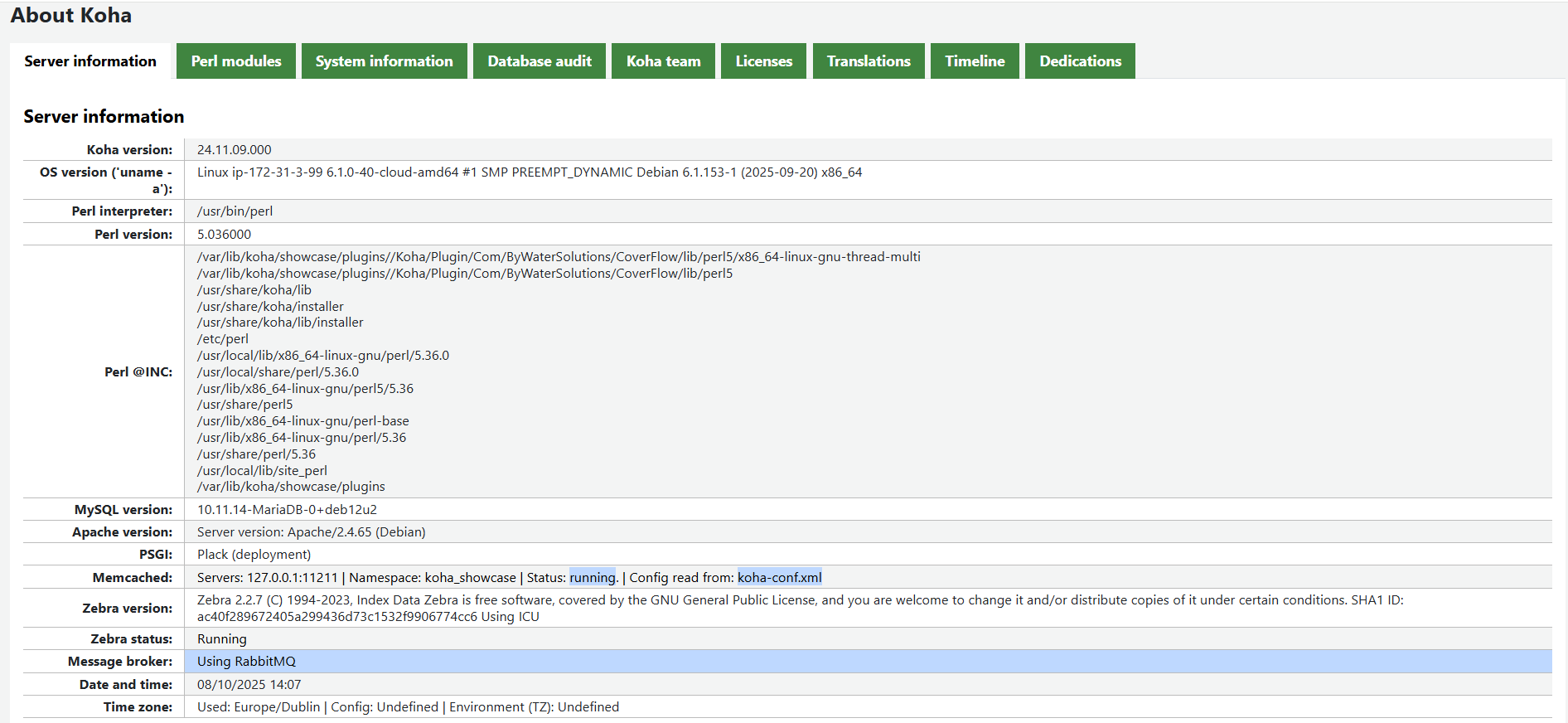1568x723 pixels.
Task: Click the Koha version value 24.11.09.000
Action: (x=235, y=150)
